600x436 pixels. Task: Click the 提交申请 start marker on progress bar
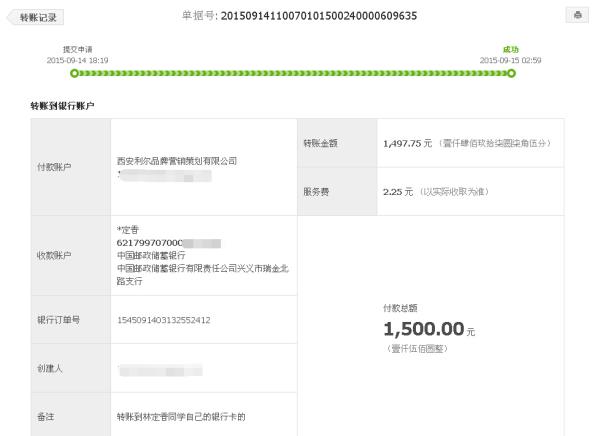tap(74, 73)
